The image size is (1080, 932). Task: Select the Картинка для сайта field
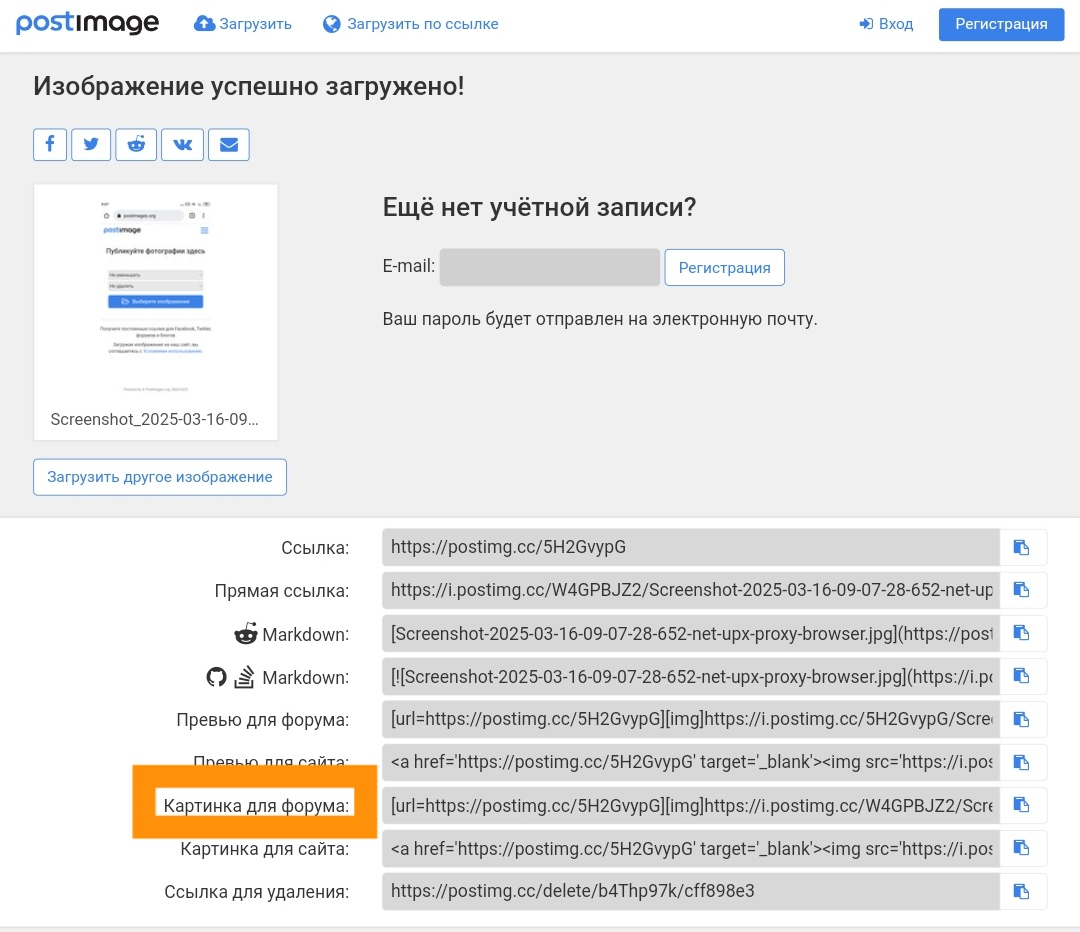point(691,848)
